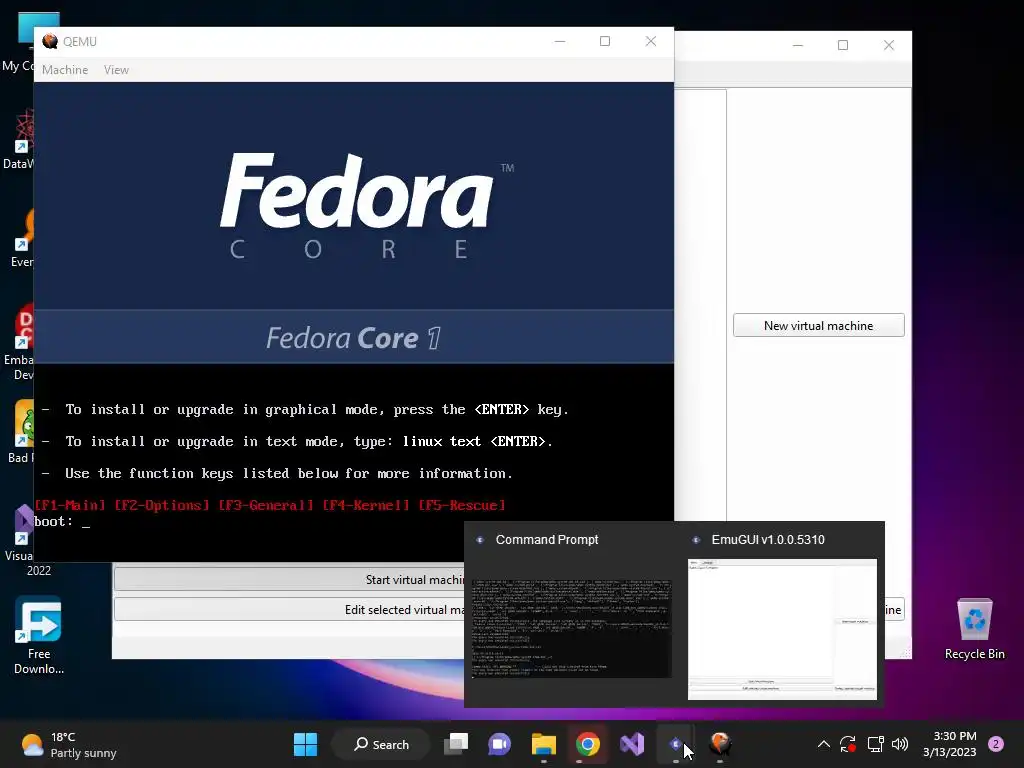Image resolution: width=1024 pixels, height=768 pixels.
Task: Open the Windows Start menu
Action: (x=305, y=744)
